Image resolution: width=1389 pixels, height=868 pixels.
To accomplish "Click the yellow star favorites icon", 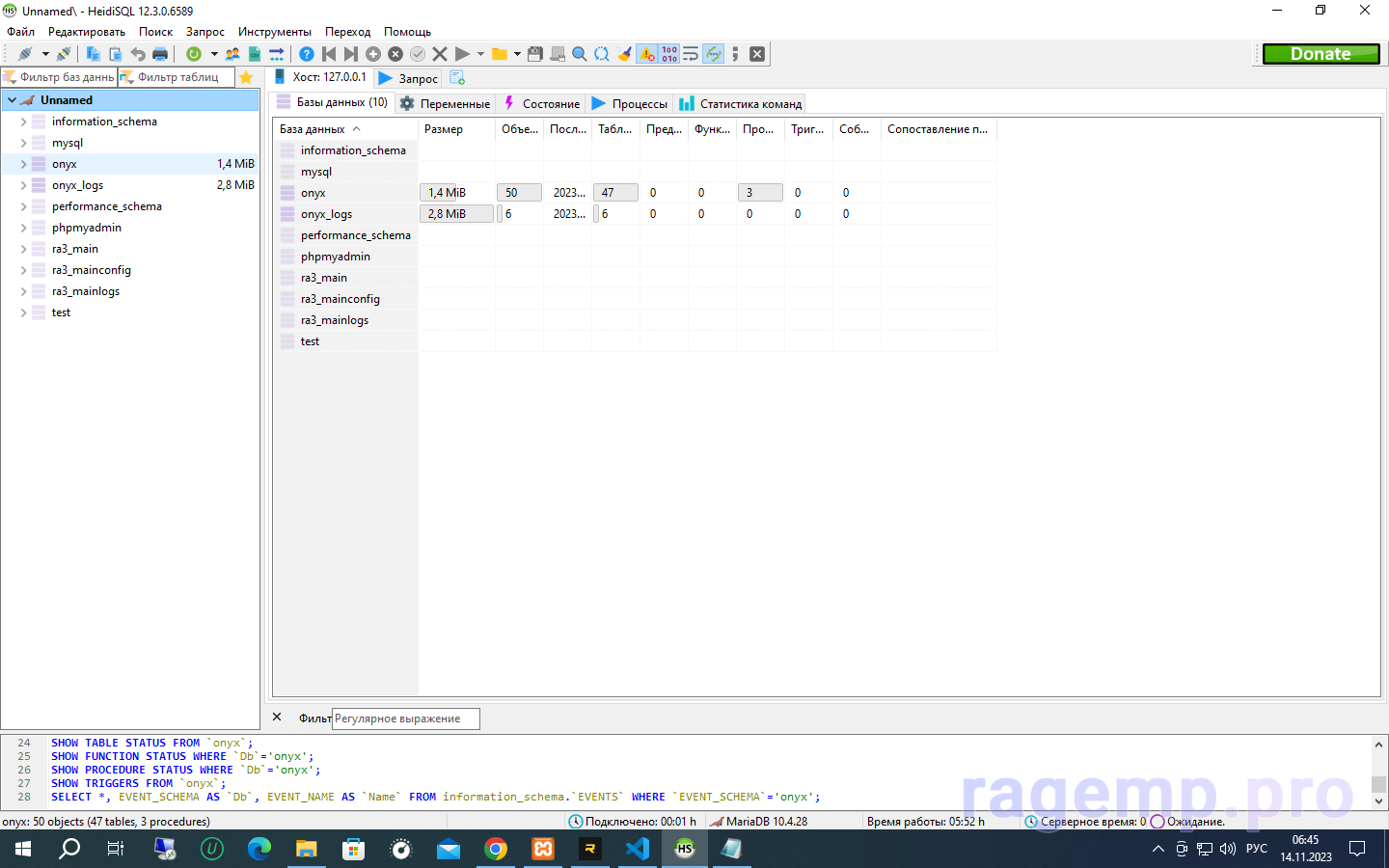I will tap(246, 77).
